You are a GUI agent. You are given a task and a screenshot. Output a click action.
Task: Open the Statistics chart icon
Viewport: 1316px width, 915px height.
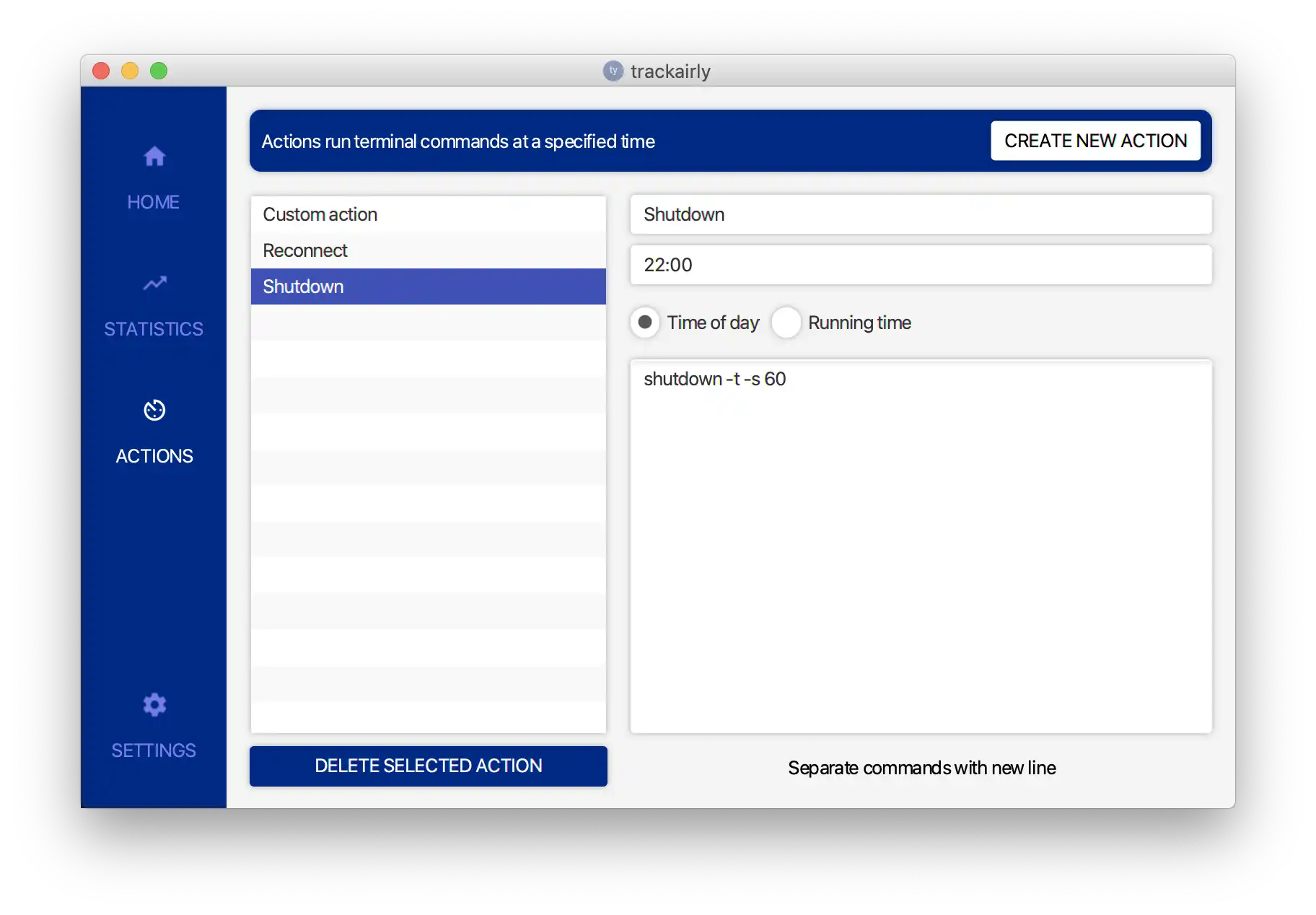[154, 283]
